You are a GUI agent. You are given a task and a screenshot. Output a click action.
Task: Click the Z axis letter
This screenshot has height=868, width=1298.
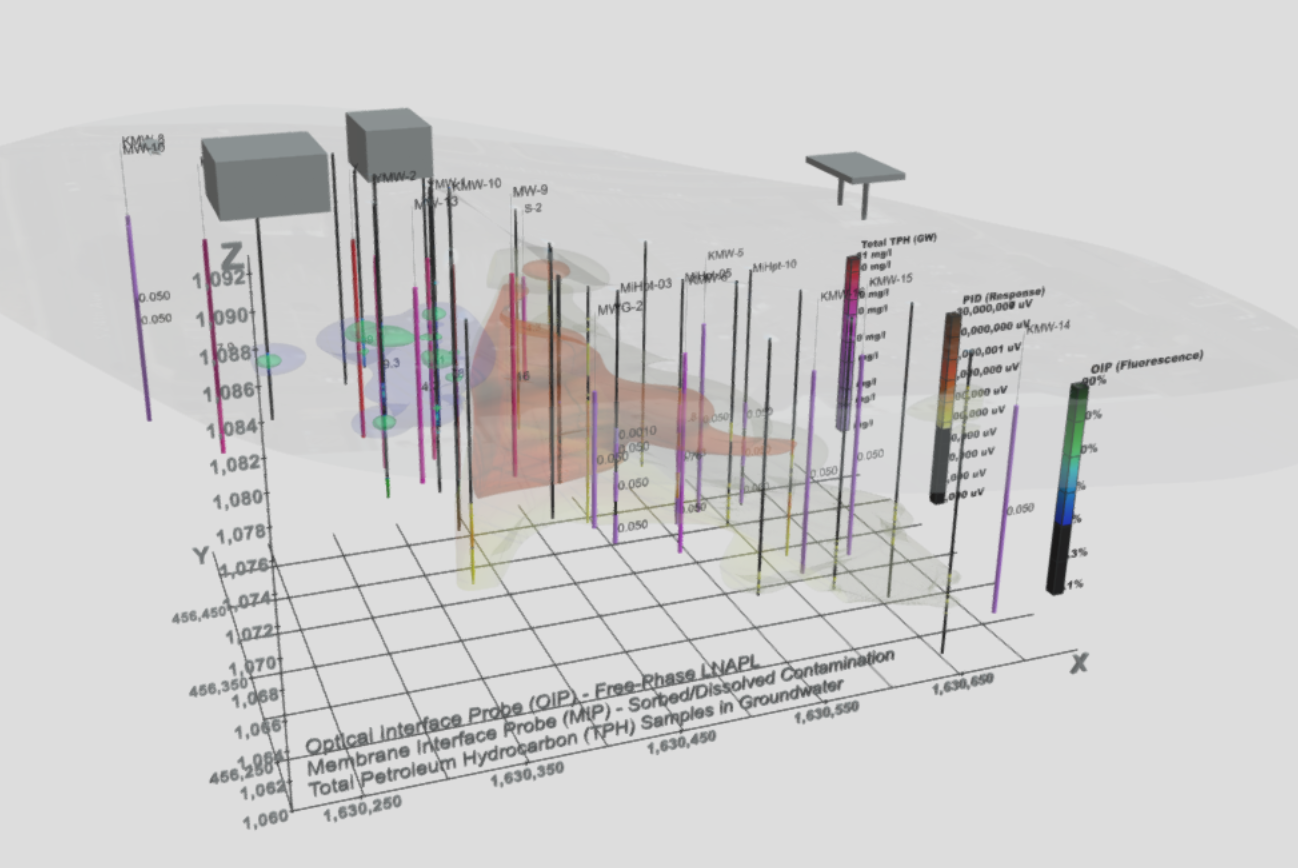click(x=231, y=256)
